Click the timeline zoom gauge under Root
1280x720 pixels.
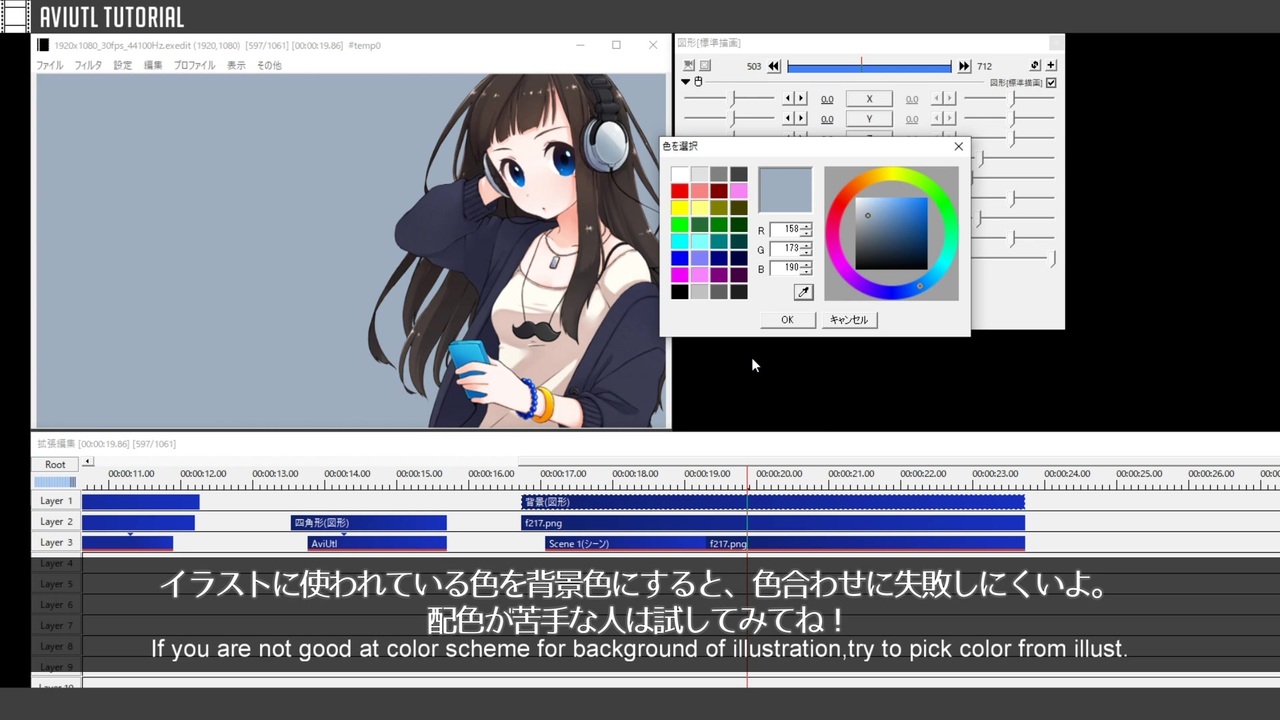(x=55, y=482)
